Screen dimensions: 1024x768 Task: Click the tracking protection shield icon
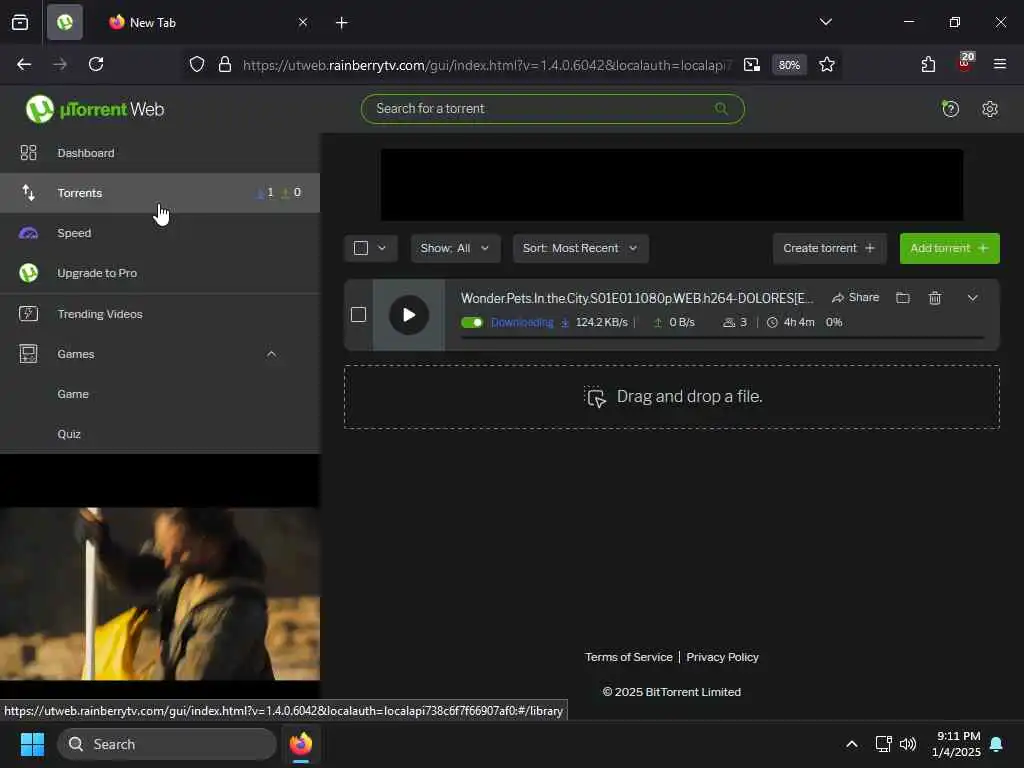[x=197, y=64]
